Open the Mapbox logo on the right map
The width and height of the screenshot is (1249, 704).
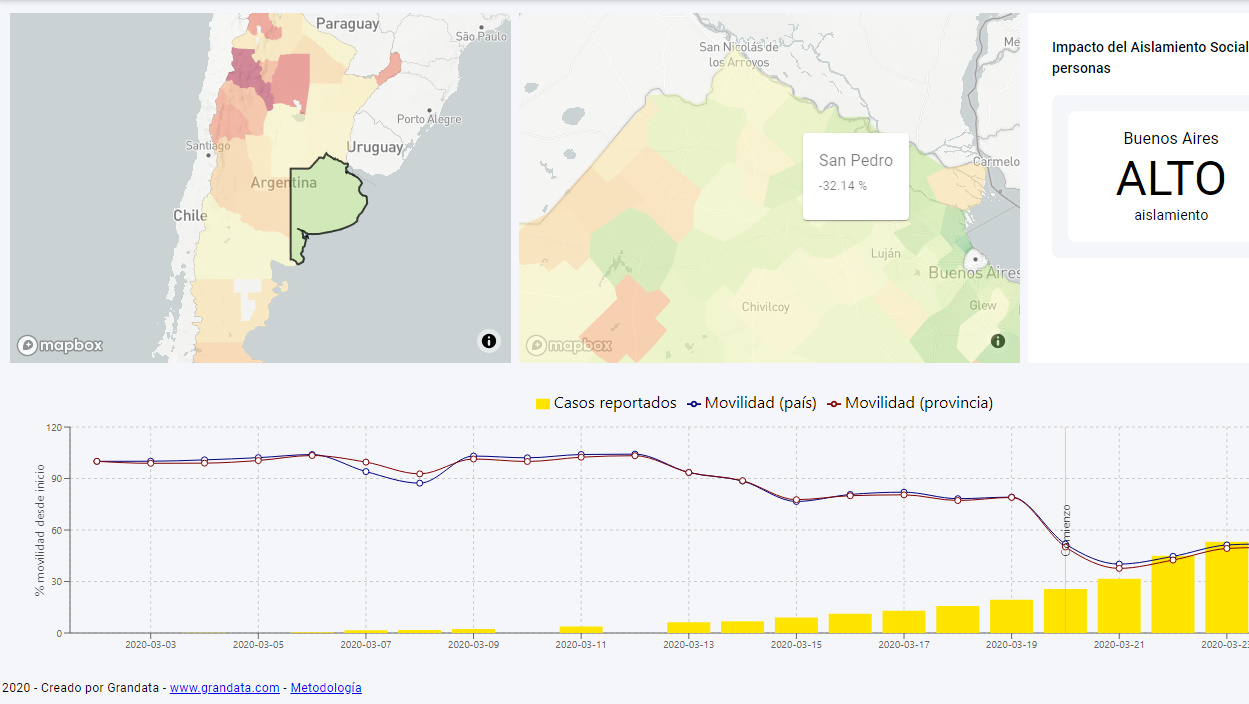[x=568, y=345]
